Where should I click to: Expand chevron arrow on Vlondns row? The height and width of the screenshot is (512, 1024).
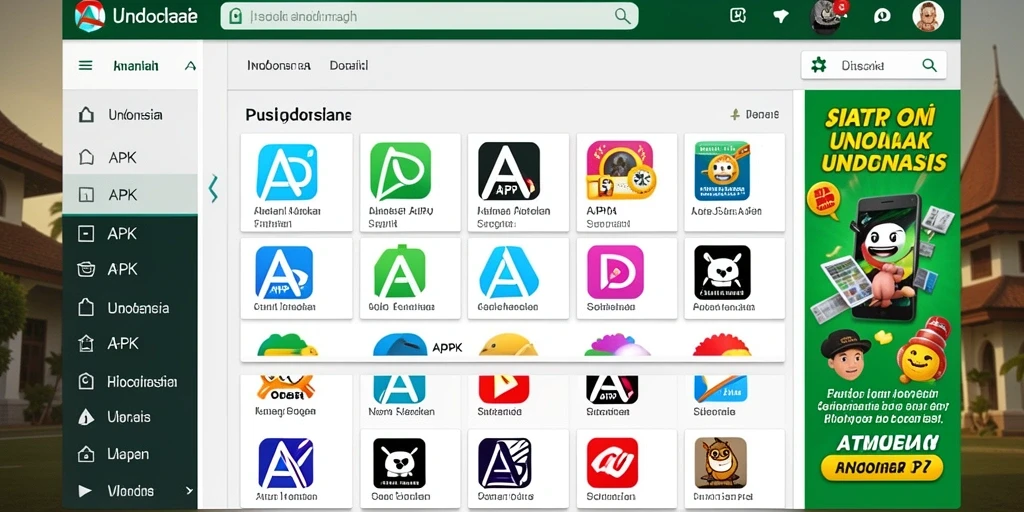[x=189, y=490]
